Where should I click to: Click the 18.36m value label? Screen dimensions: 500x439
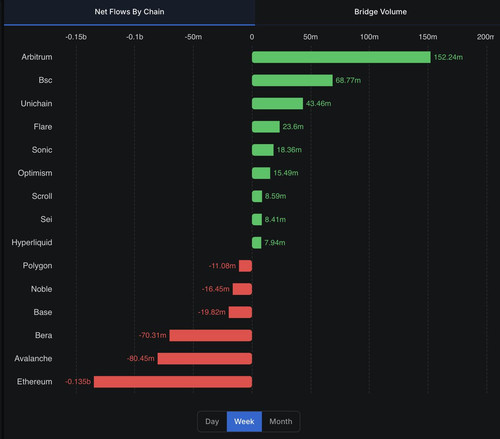pyautogui.click(x=289, y=150)
